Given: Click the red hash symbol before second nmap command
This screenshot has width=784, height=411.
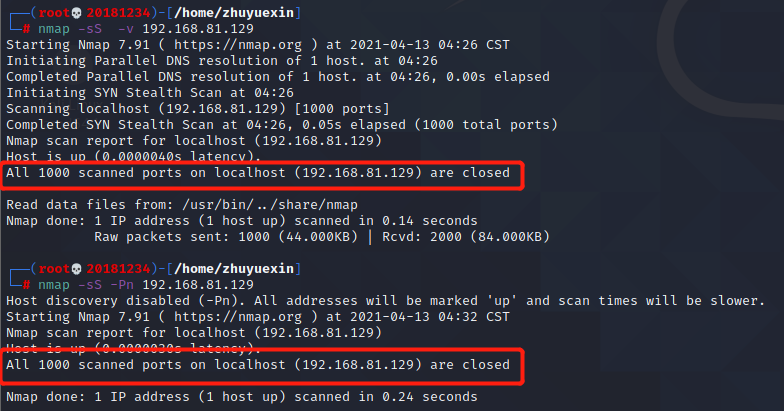Looking at the screenshot, I should [26, 285].
